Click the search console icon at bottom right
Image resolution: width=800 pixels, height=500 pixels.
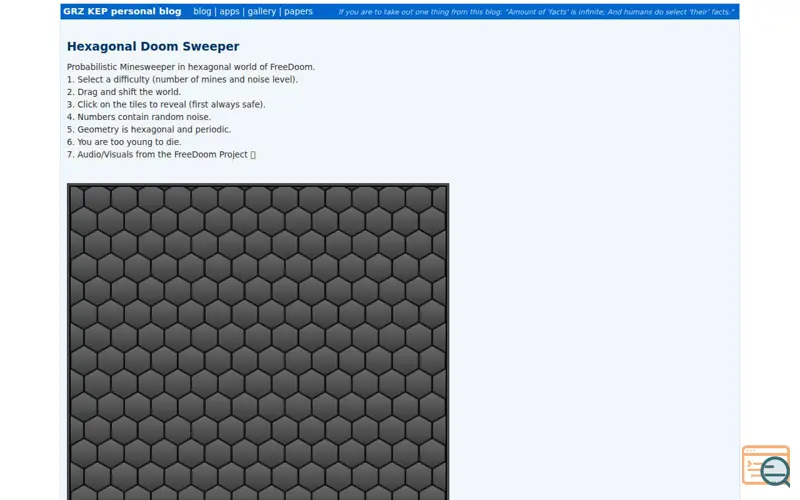[766, 466]
